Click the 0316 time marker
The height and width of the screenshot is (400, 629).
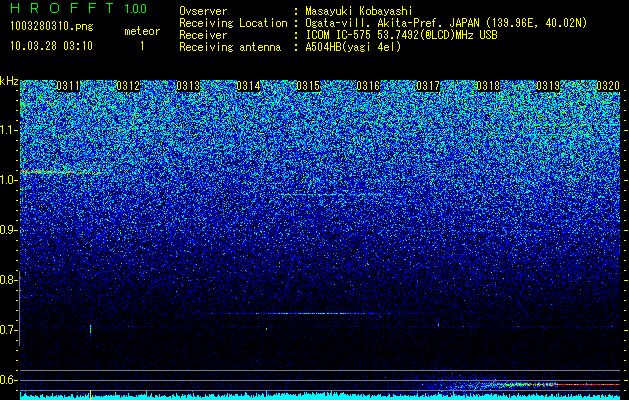[x=368, y=86]
